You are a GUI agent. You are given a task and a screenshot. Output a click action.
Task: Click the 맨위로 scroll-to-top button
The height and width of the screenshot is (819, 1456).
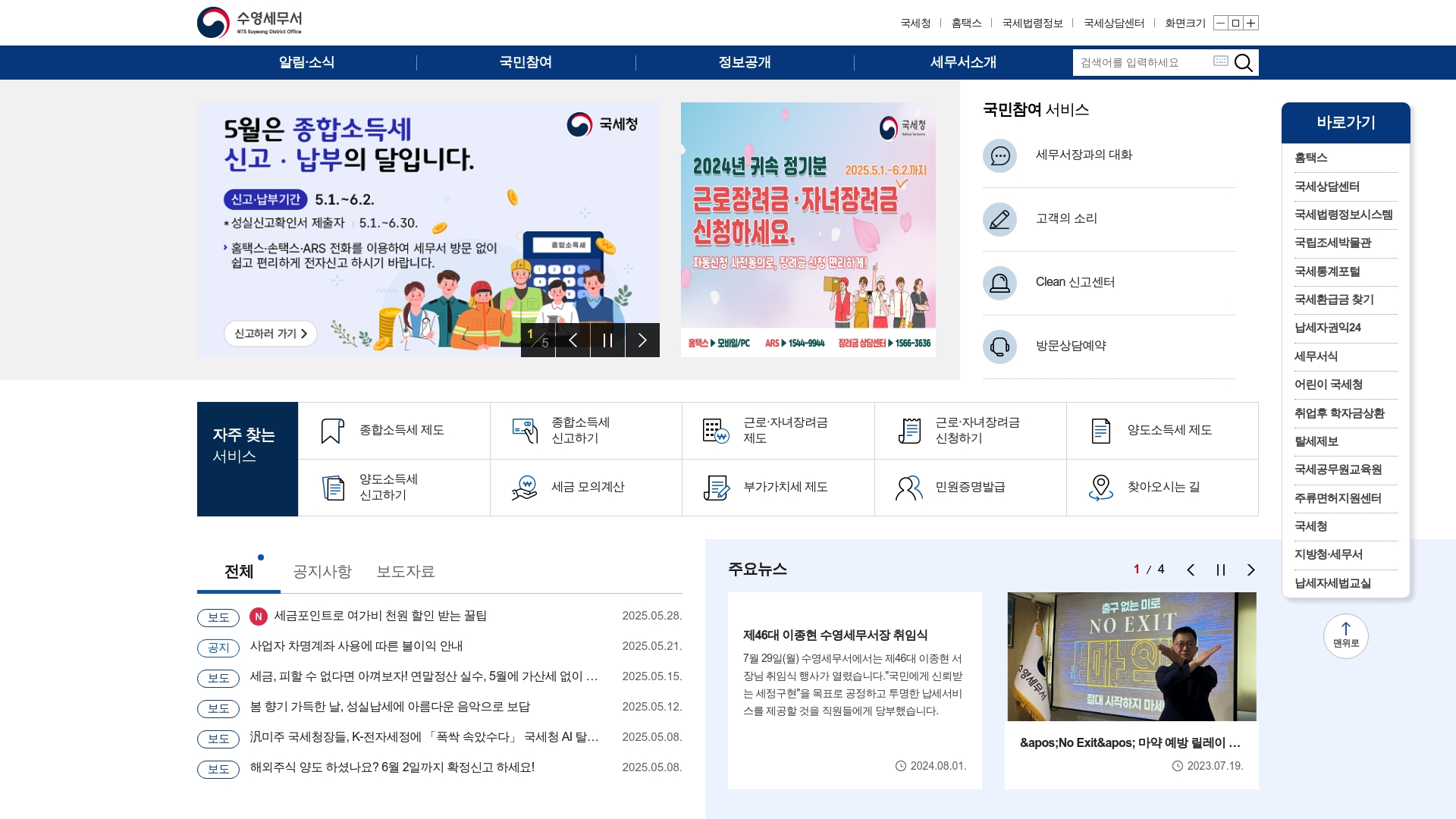coord(1346,635)
